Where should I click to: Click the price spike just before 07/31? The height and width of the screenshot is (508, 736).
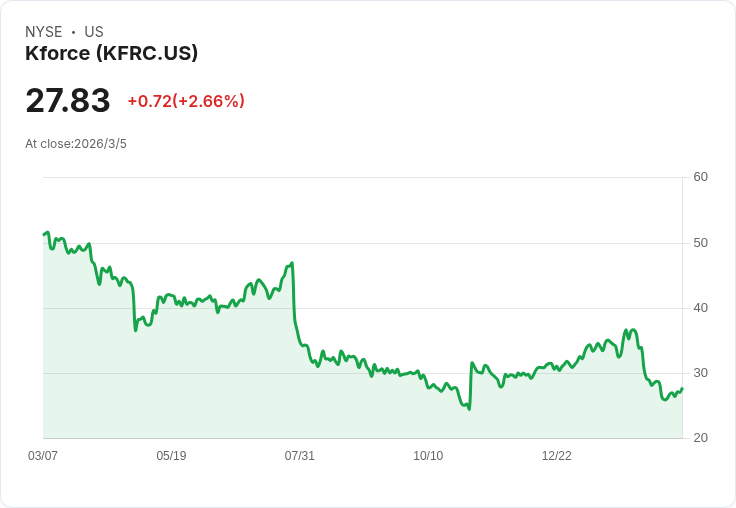point(291,263)
